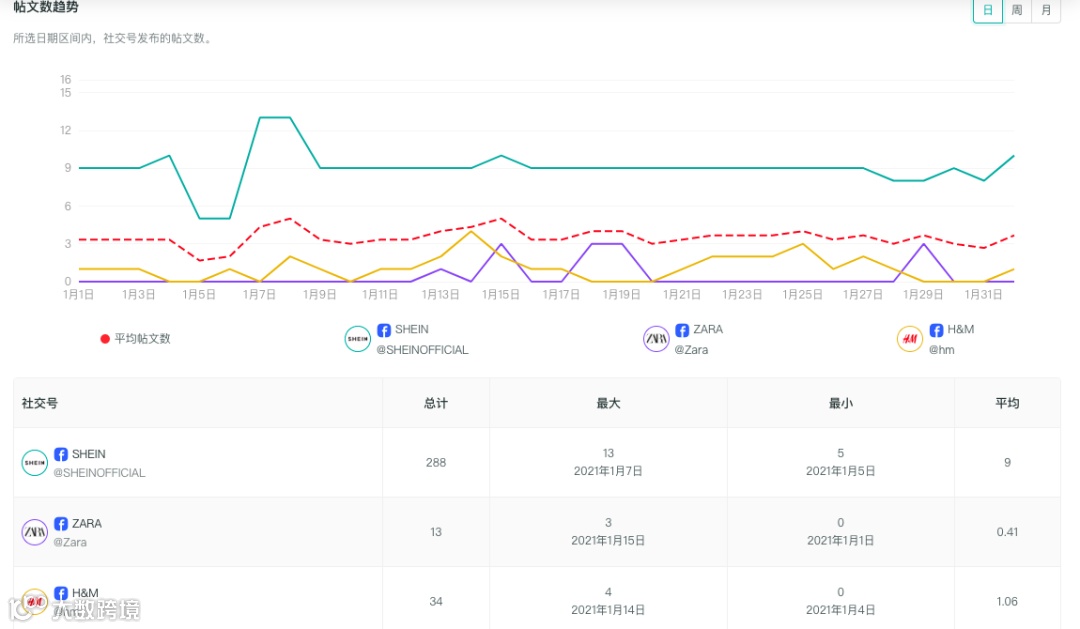1080x629 pixels.
Task: Select H&M min date 2021年1月4日
Action: 840,611
